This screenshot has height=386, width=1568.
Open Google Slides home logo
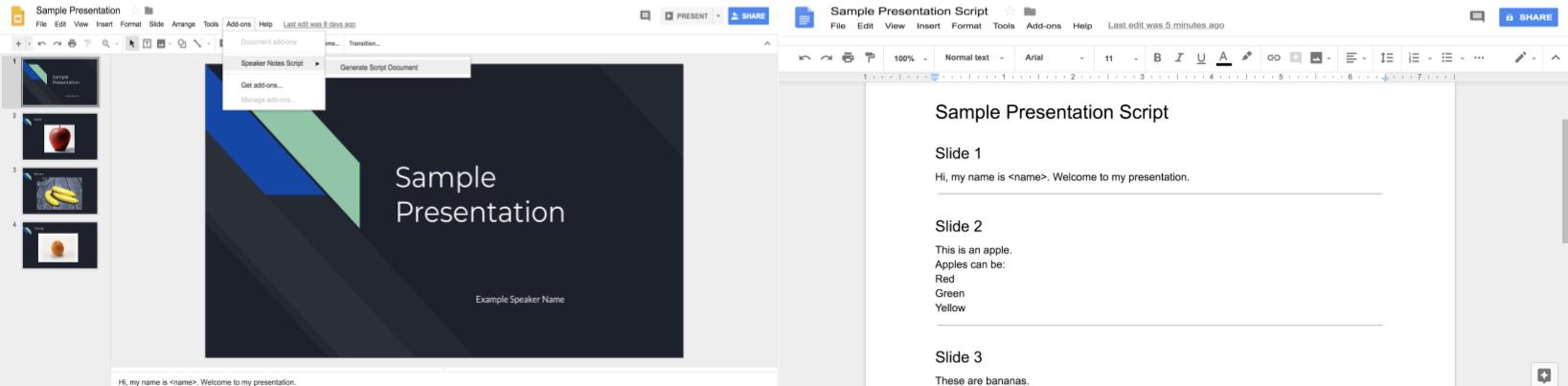pos(17,16)
